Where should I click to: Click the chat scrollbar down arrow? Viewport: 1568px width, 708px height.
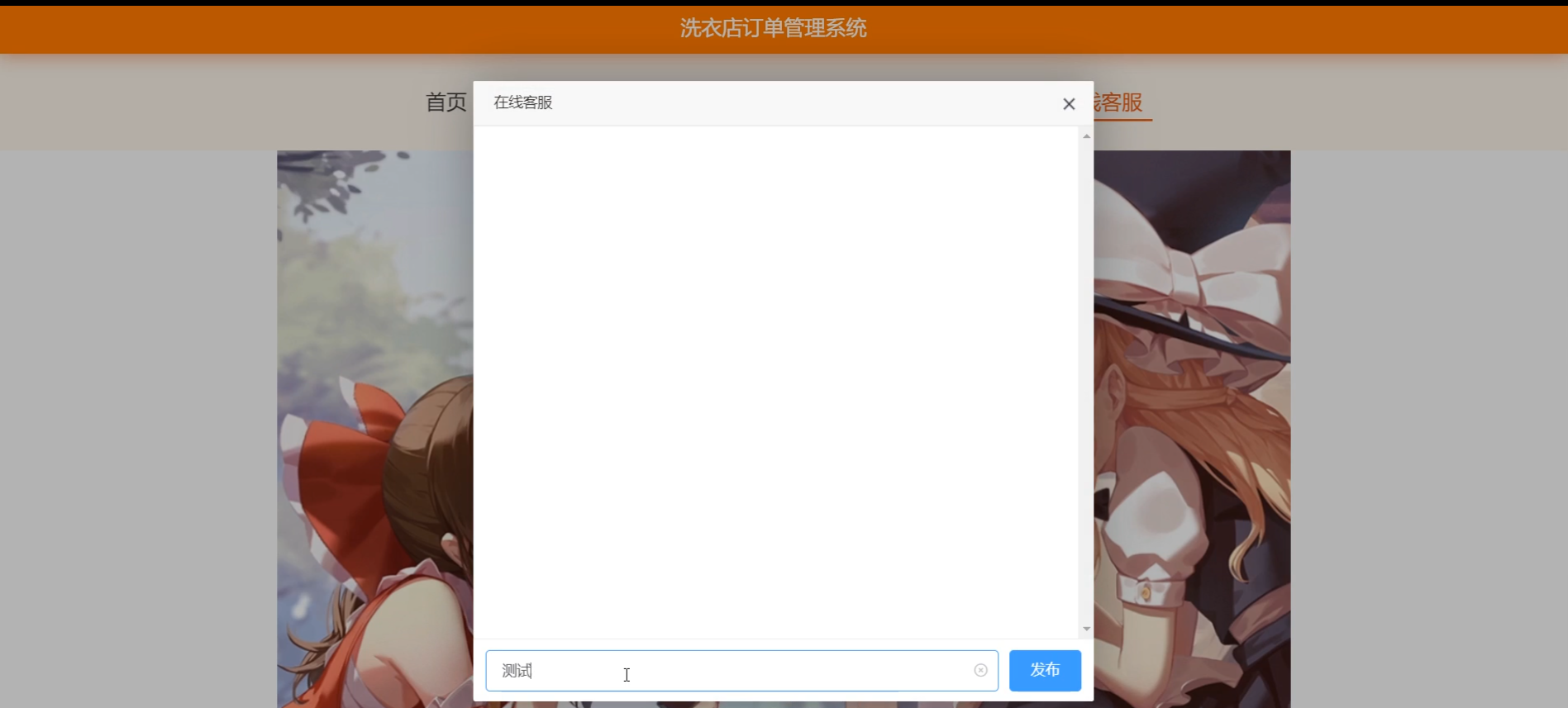(x=1086, y=629)
